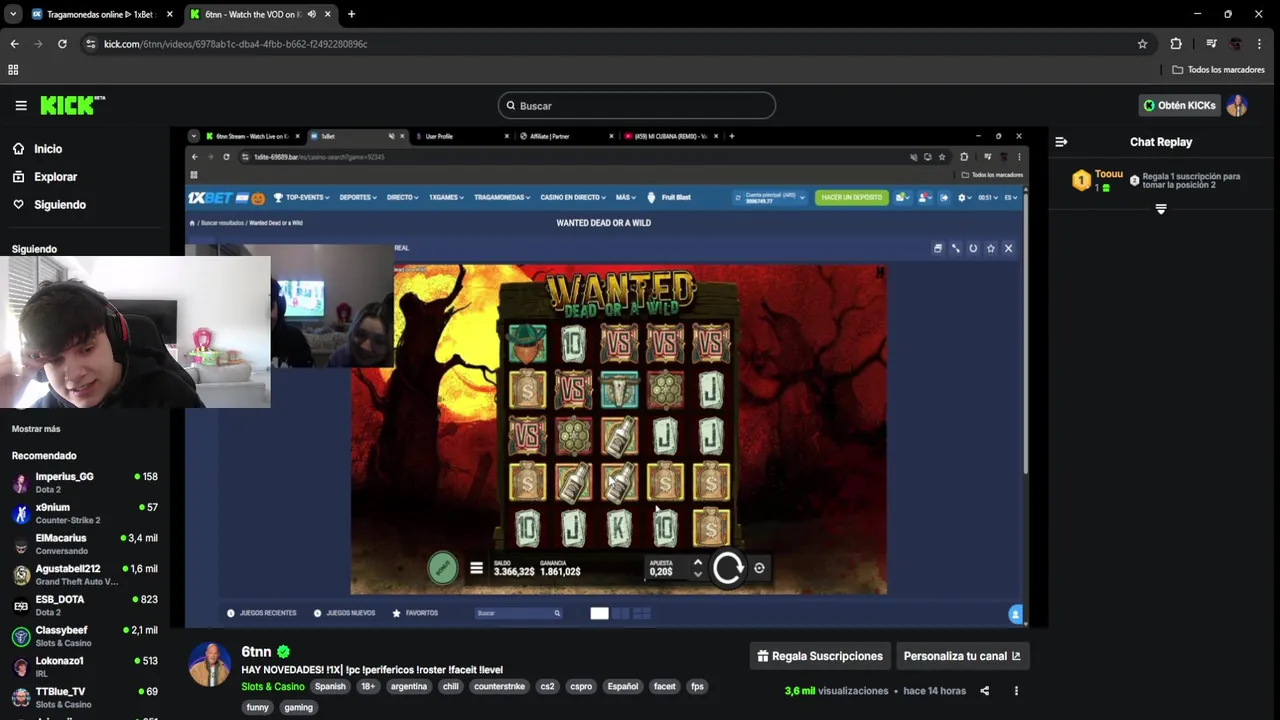The height and width of the screenshot is (720, 1280).
Task: View site information icon beside kick.com URL
Action: click(91, 44)
